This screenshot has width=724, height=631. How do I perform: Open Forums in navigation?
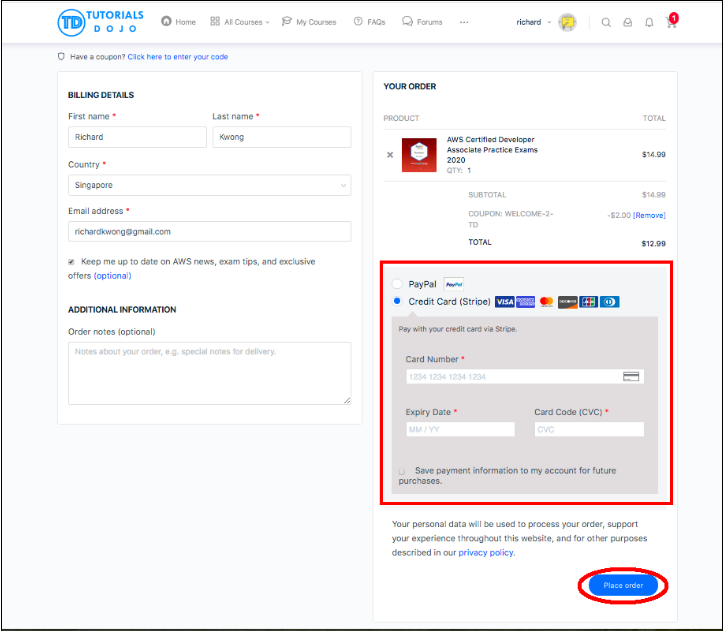(422, 22)
